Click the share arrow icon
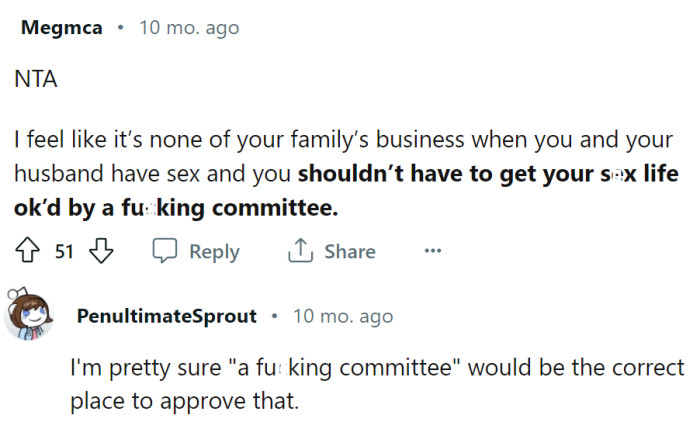 click(300, 252)
